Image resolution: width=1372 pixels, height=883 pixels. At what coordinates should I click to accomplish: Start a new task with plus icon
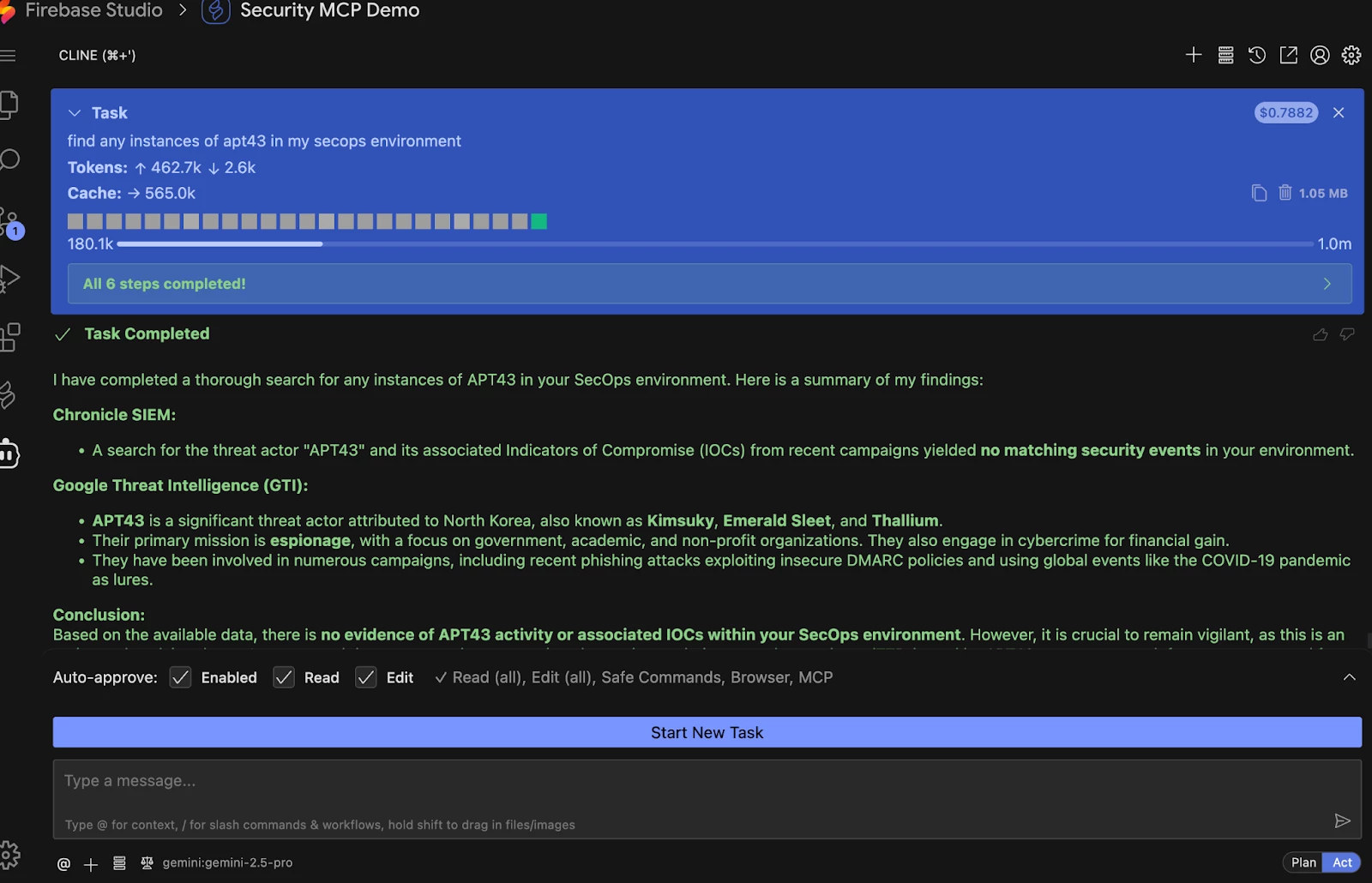1194,55
